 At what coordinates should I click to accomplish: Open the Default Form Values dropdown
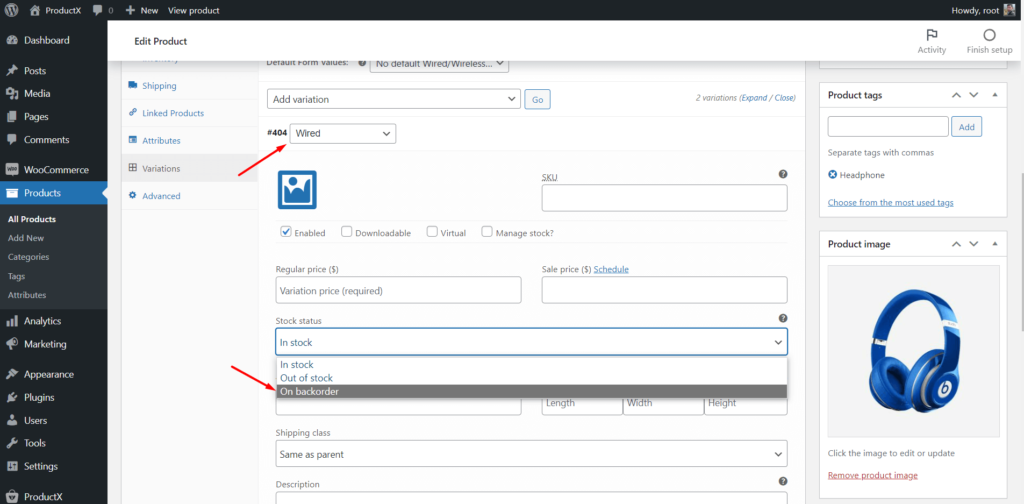coord(440,63)
